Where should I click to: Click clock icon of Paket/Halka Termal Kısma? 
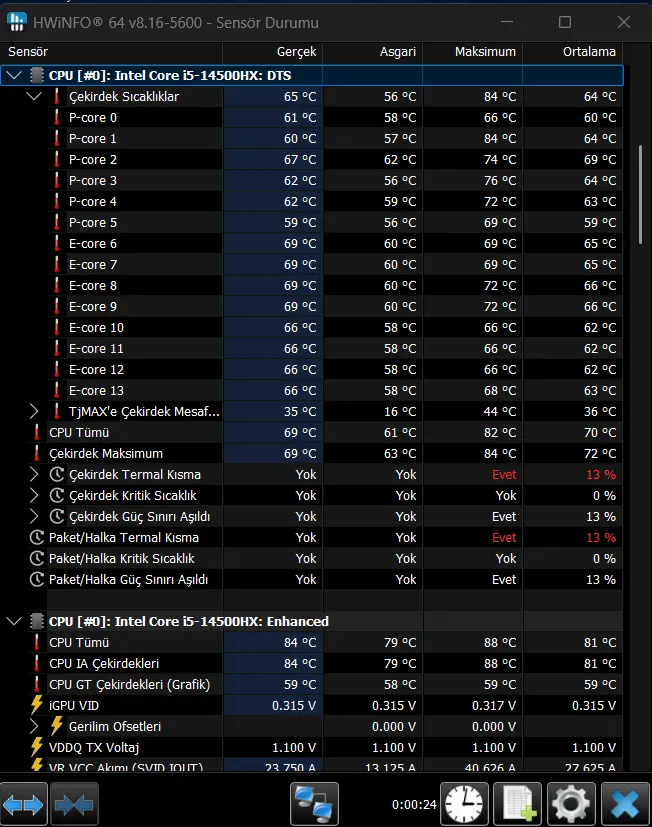pyautogui.click(x=36, y=537)
